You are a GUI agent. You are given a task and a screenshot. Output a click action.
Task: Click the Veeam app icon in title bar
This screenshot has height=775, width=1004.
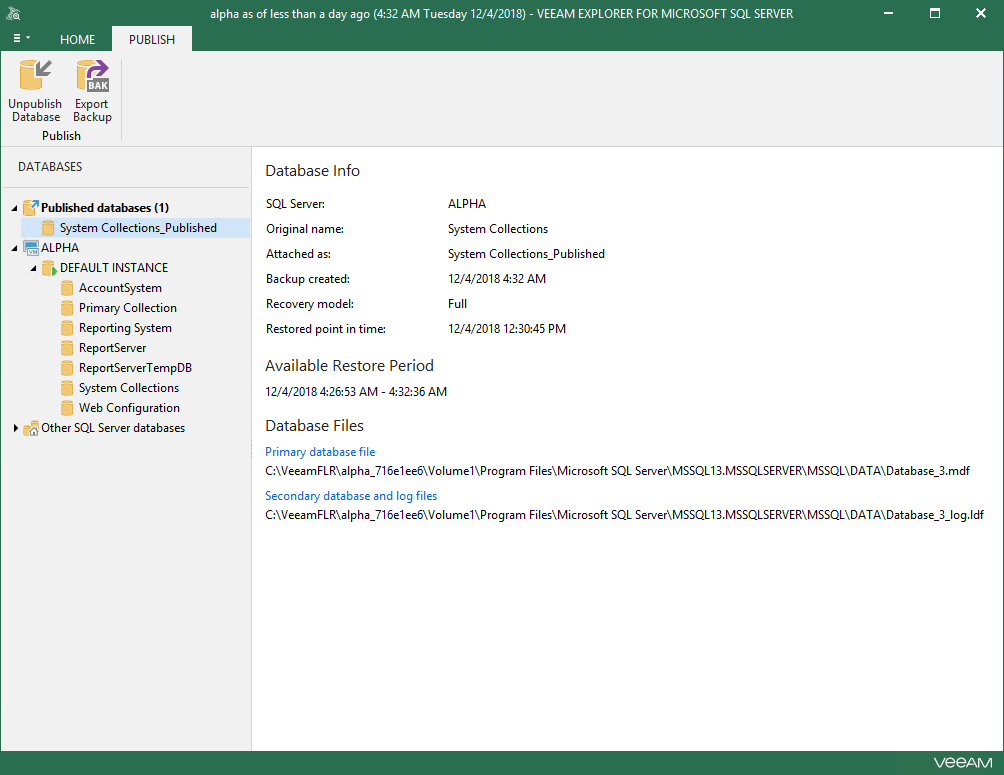[13, 13]
